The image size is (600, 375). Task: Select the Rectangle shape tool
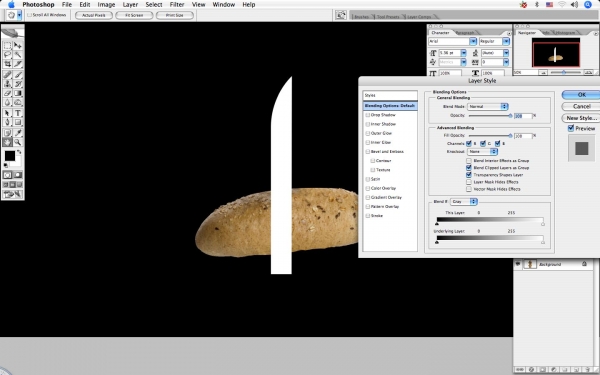tap(18, 122)
